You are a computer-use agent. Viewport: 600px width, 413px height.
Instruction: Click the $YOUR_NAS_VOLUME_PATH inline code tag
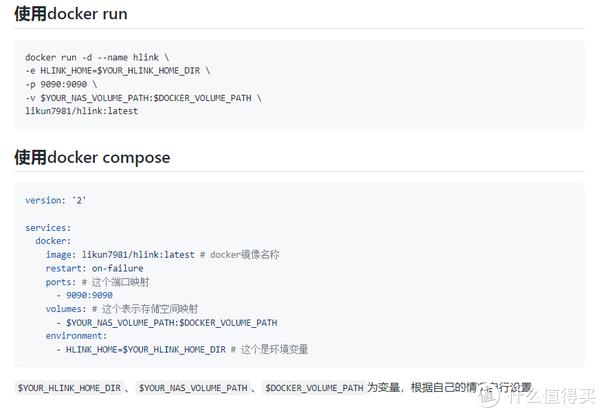click(193, 388)
